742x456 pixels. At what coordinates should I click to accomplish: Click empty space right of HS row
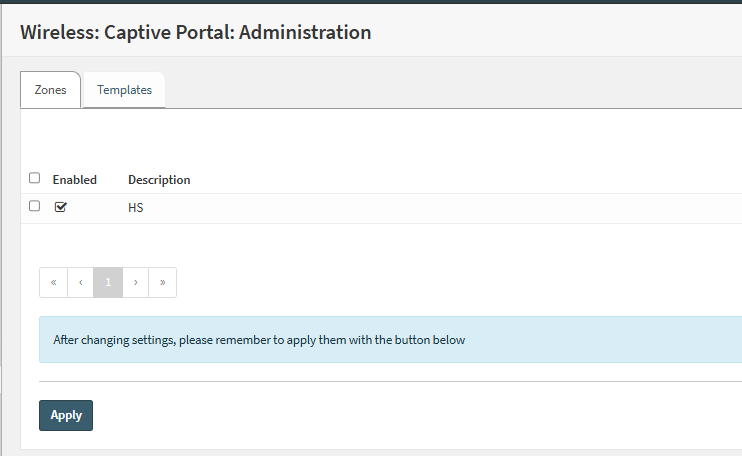[450, 208]
